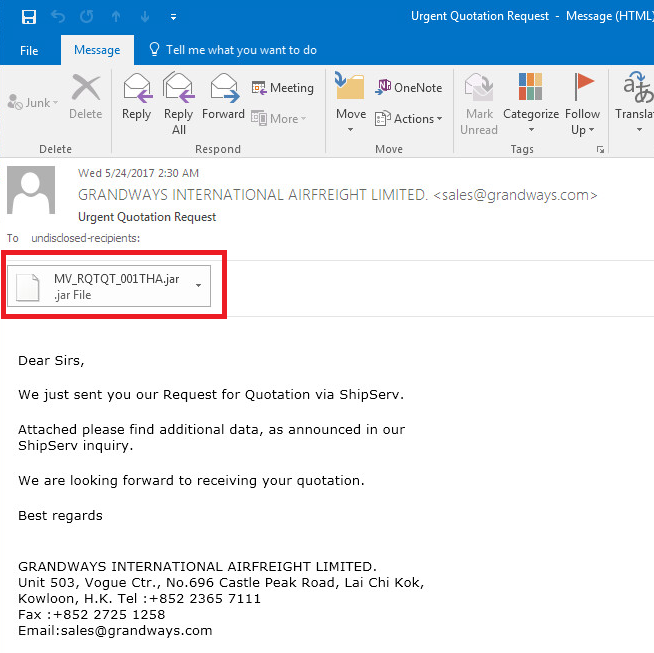Click the sender's avatar picture
This screenshot has width=654, height=653.
[31, 190]
